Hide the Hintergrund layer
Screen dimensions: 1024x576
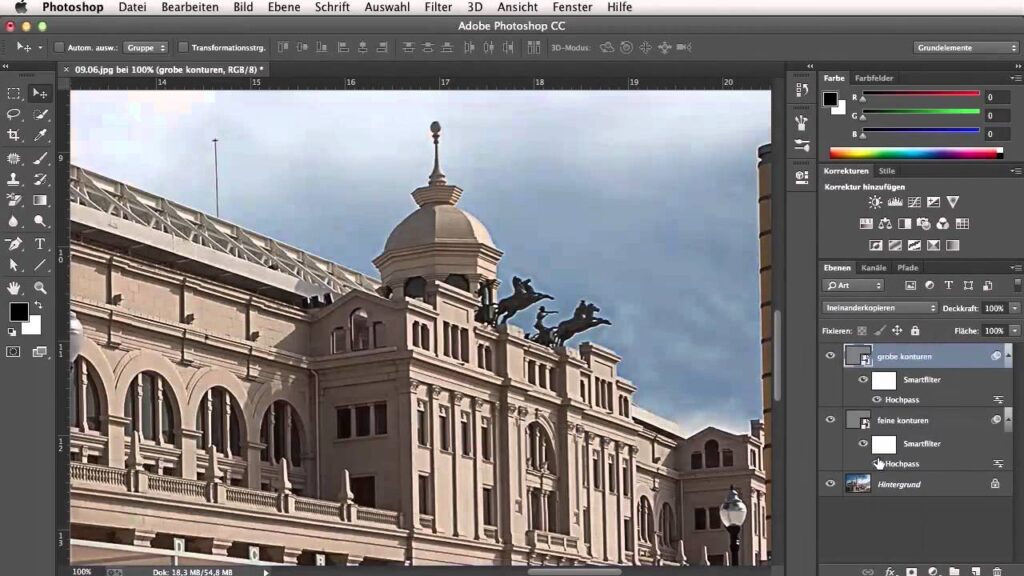[830, 484]
